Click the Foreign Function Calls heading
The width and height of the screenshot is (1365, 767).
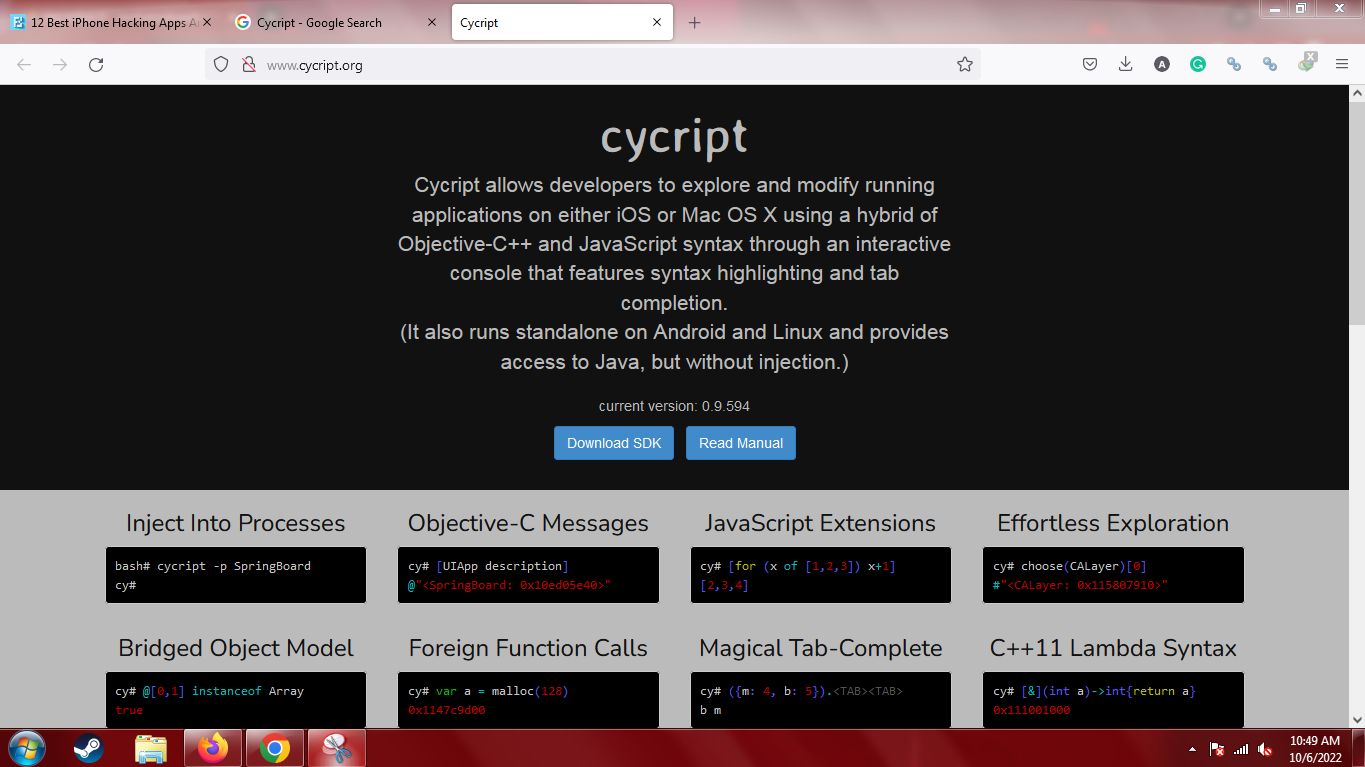[x=528, y=648]
